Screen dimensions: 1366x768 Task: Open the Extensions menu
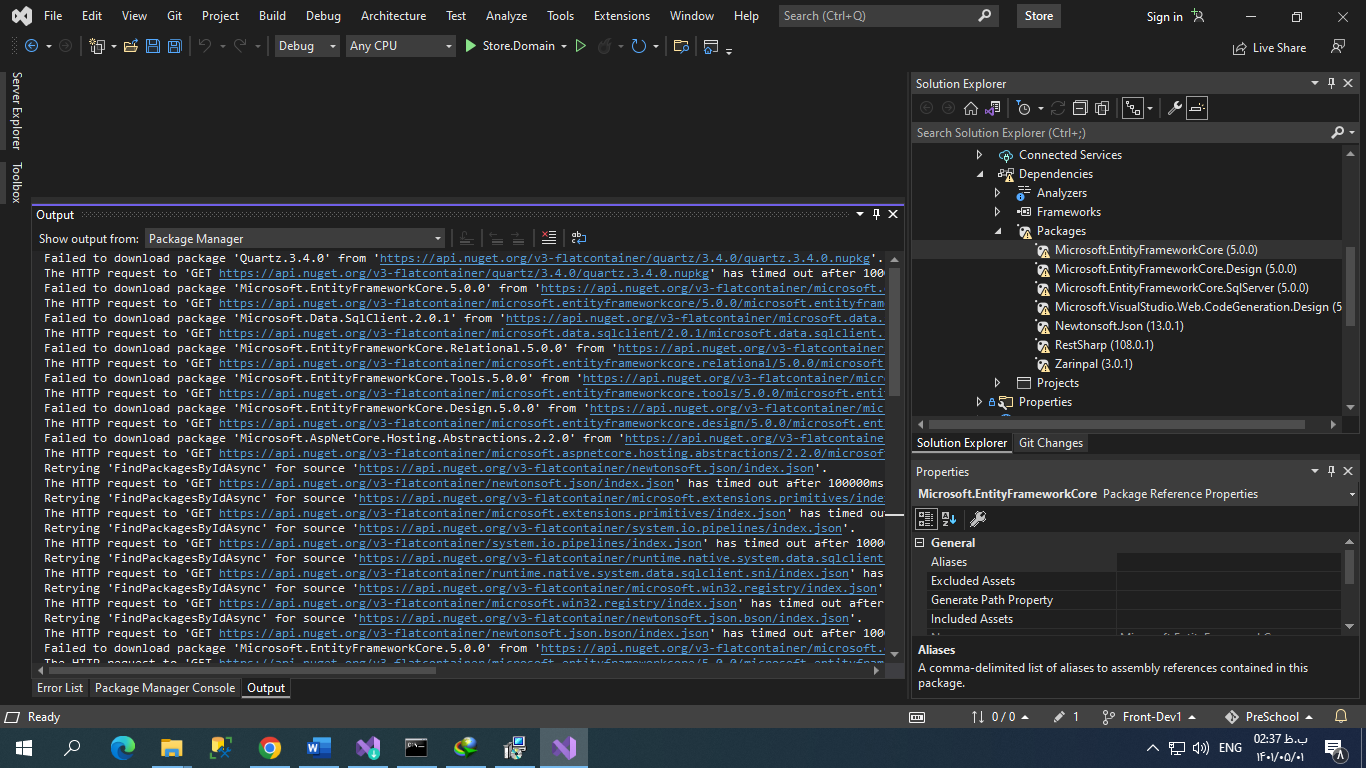coord(621,16)
